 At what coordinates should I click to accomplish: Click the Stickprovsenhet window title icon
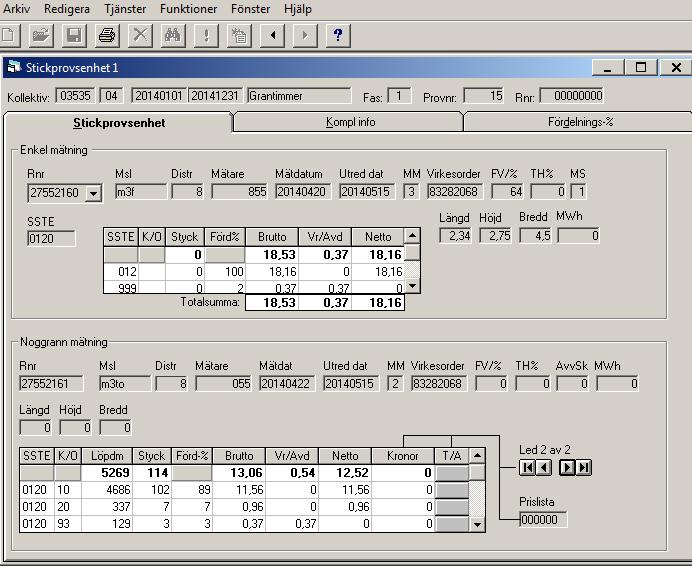click(14, 67)
